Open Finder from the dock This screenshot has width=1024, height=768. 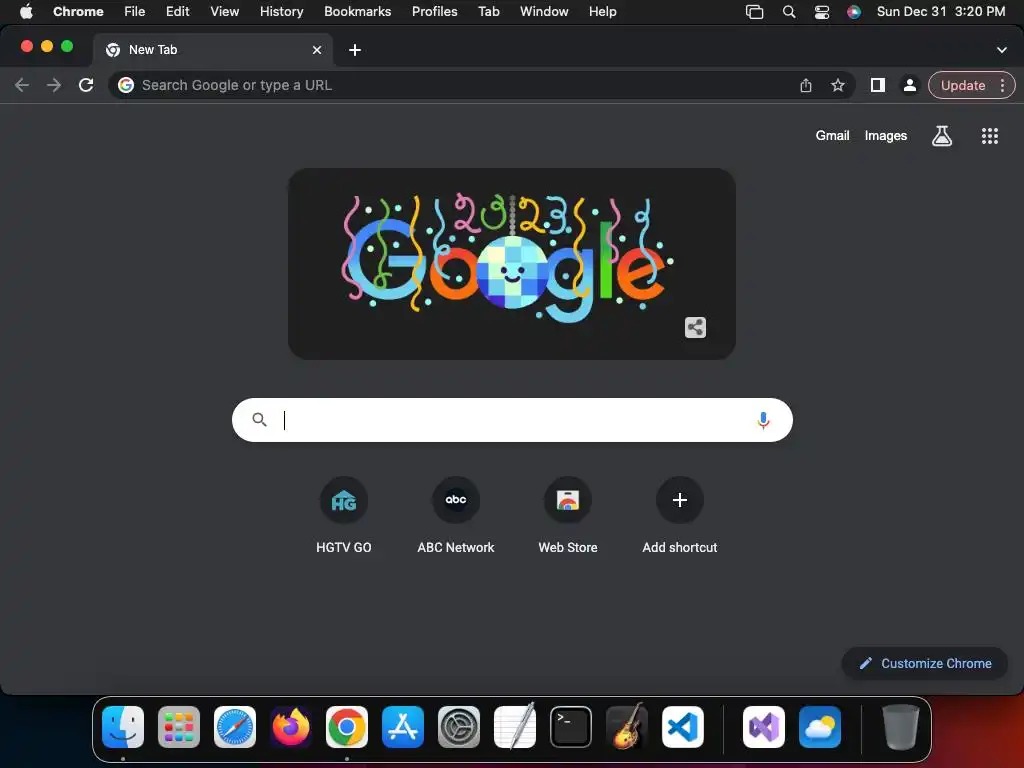click(x=123, y=727)
